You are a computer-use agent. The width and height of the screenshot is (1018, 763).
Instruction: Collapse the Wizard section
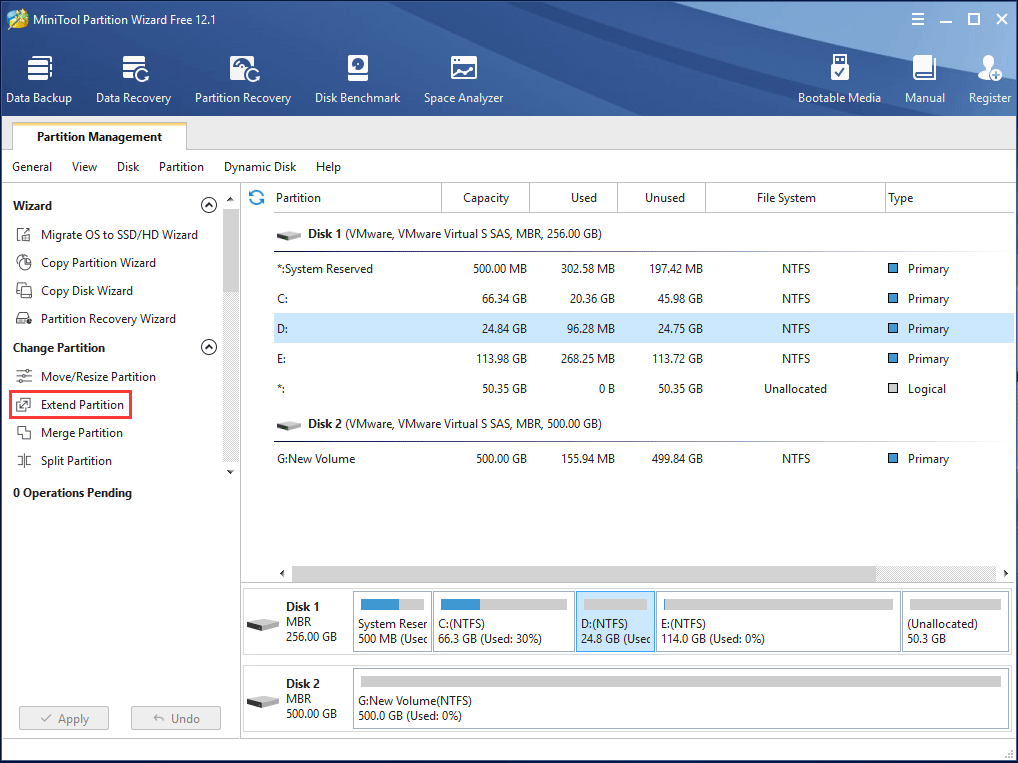pos(209,205)
